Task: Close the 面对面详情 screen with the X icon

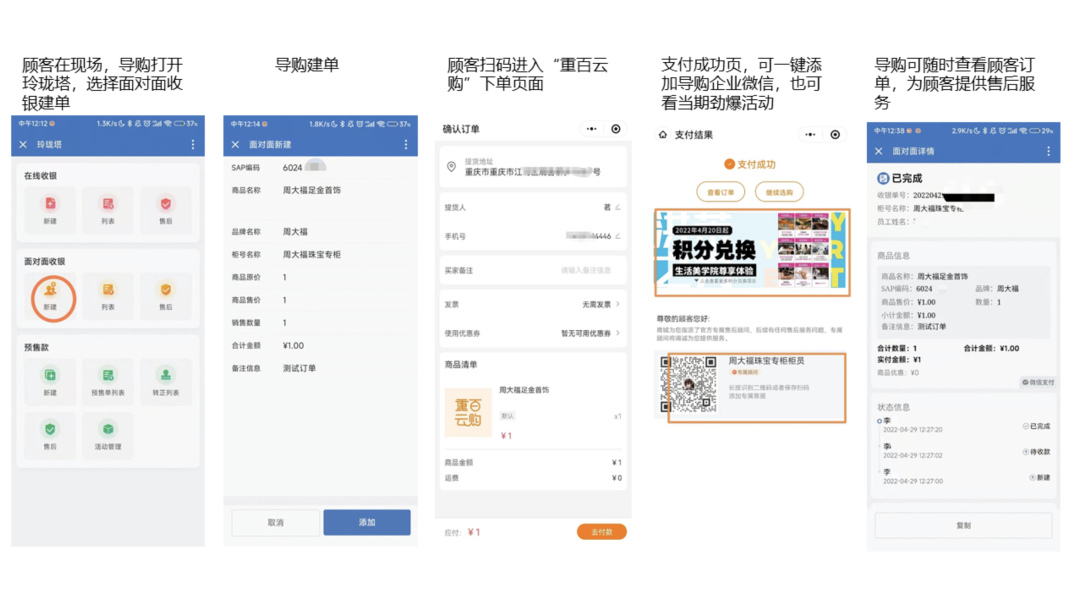Action: tap(879, 152)
